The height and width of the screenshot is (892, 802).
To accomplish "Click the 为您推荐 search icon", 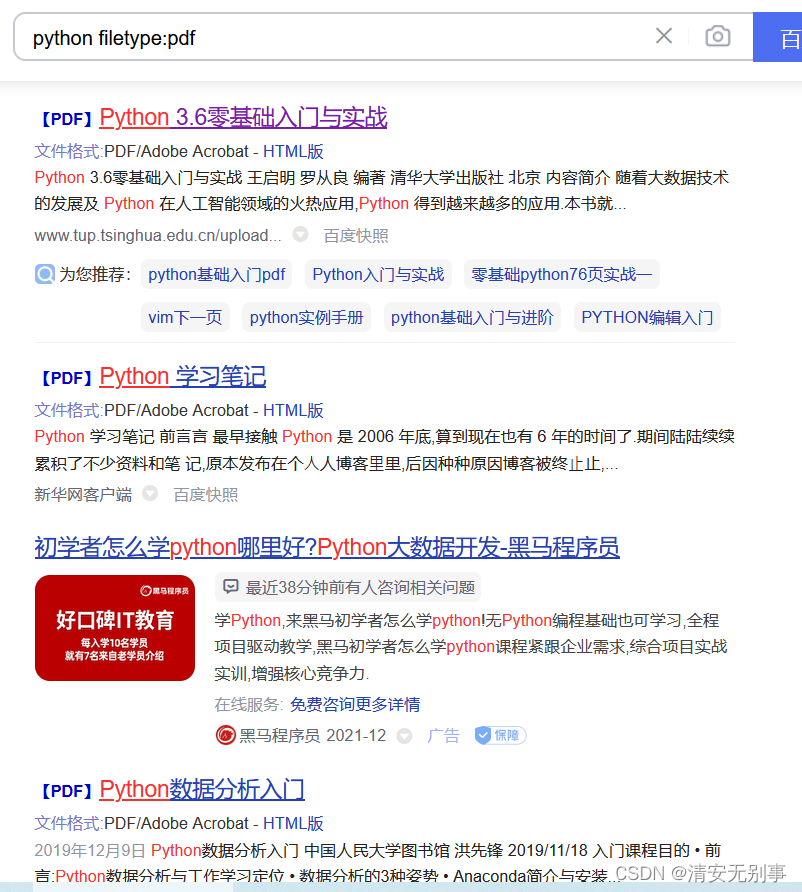I will point(44,274).
